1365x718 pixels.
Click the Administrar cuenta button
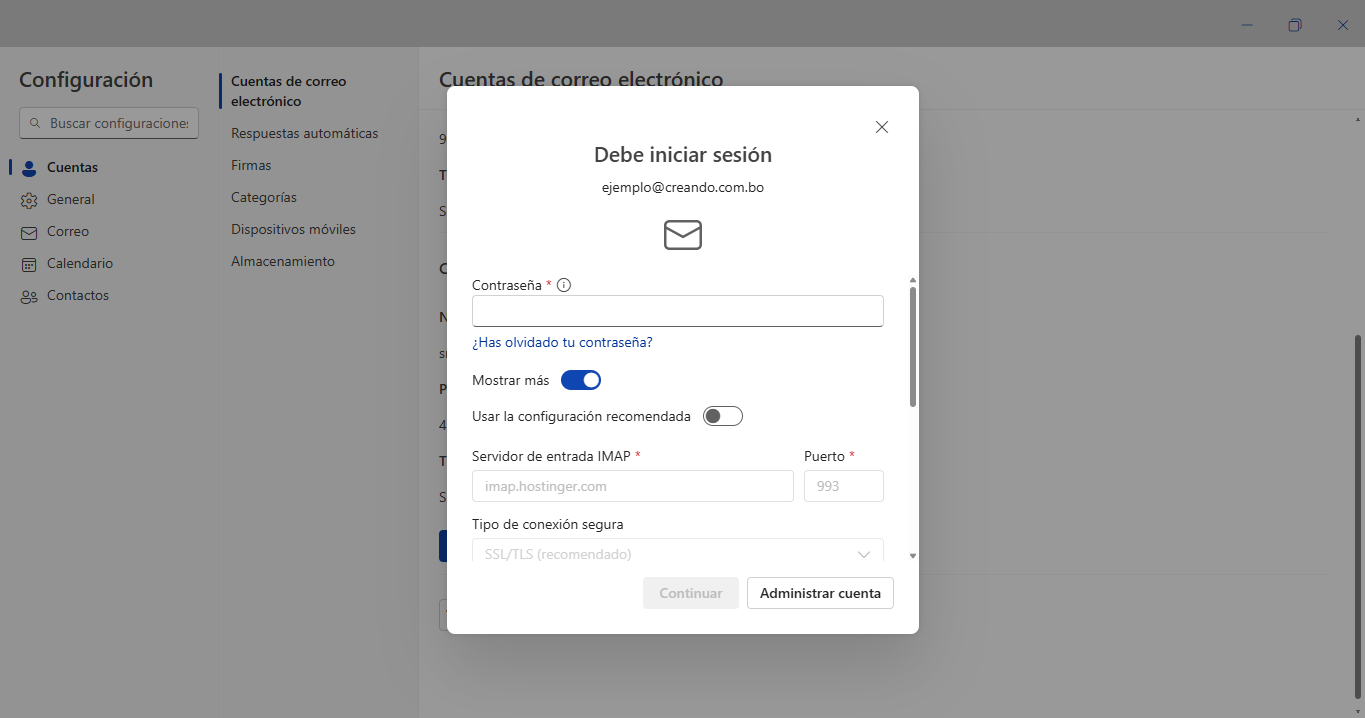tap(820, 593)
